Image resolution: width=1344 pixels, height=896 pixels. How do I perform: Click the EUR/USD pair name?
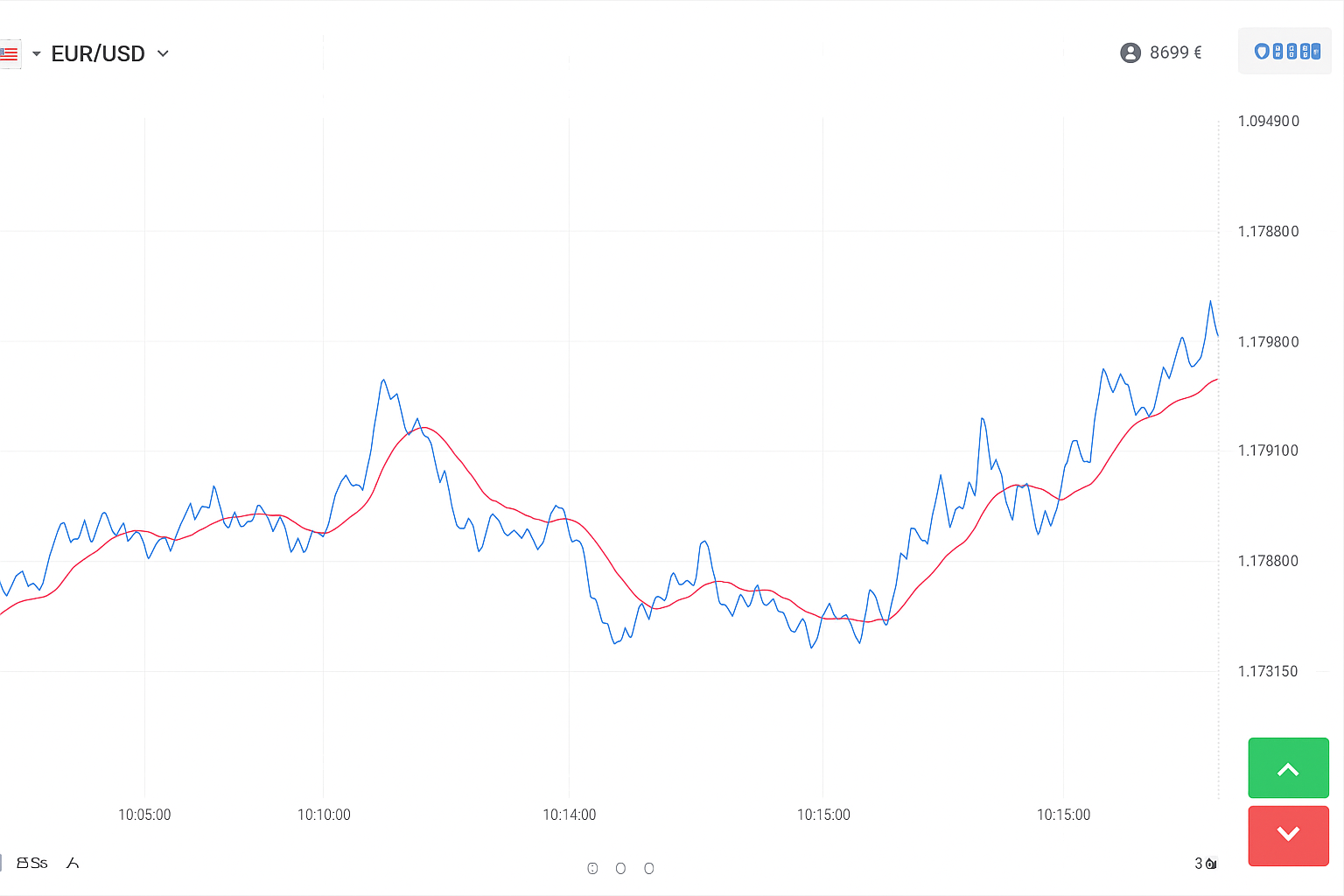(x=98, y=53)
